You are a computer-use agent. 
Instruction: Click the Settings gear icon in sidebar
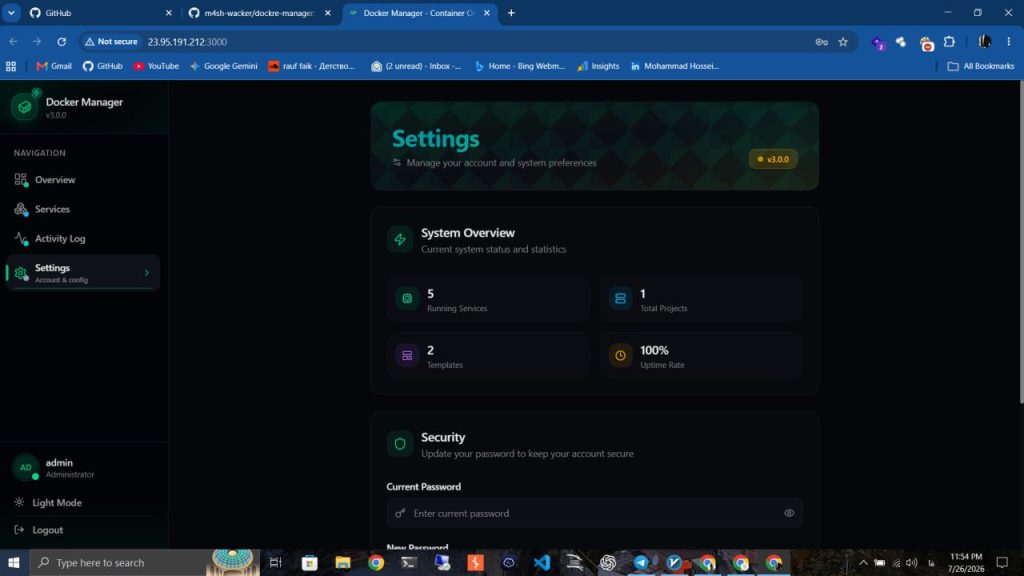coord(21,273)
